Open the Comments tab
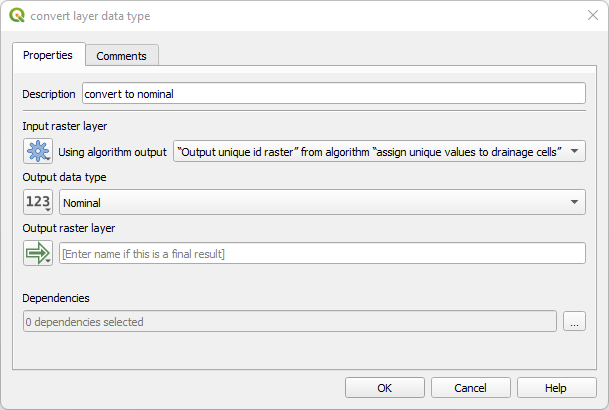The image size is (609, 410). tap(121, 56)
